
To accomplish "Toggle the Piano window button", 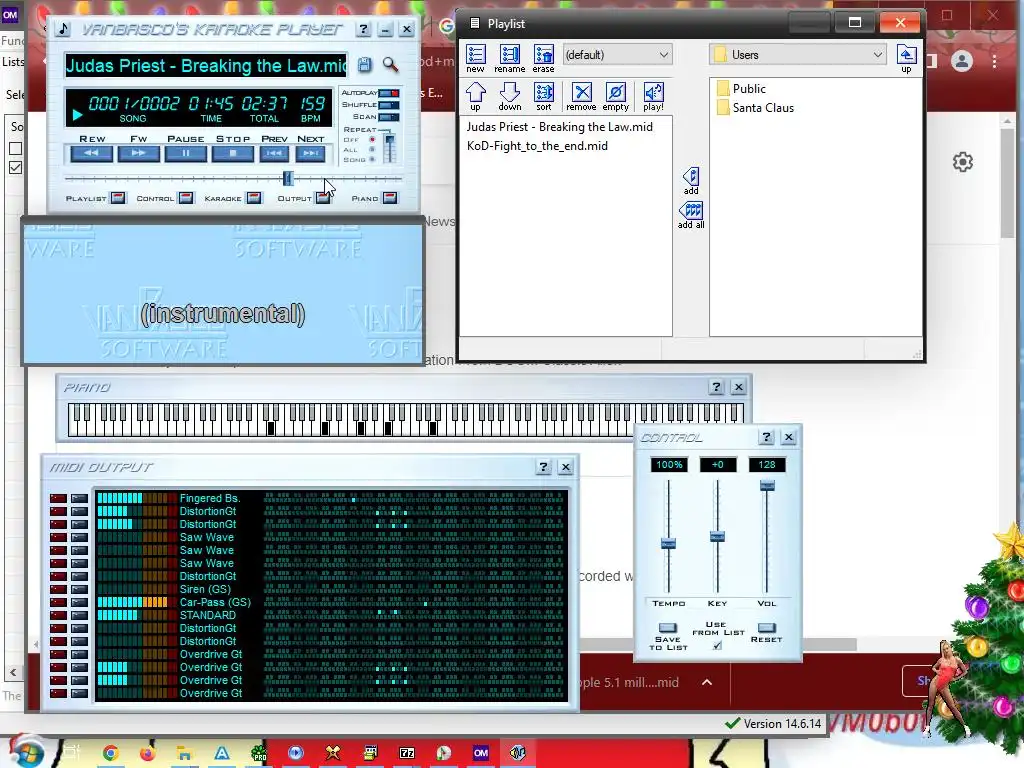I will 390,198.
